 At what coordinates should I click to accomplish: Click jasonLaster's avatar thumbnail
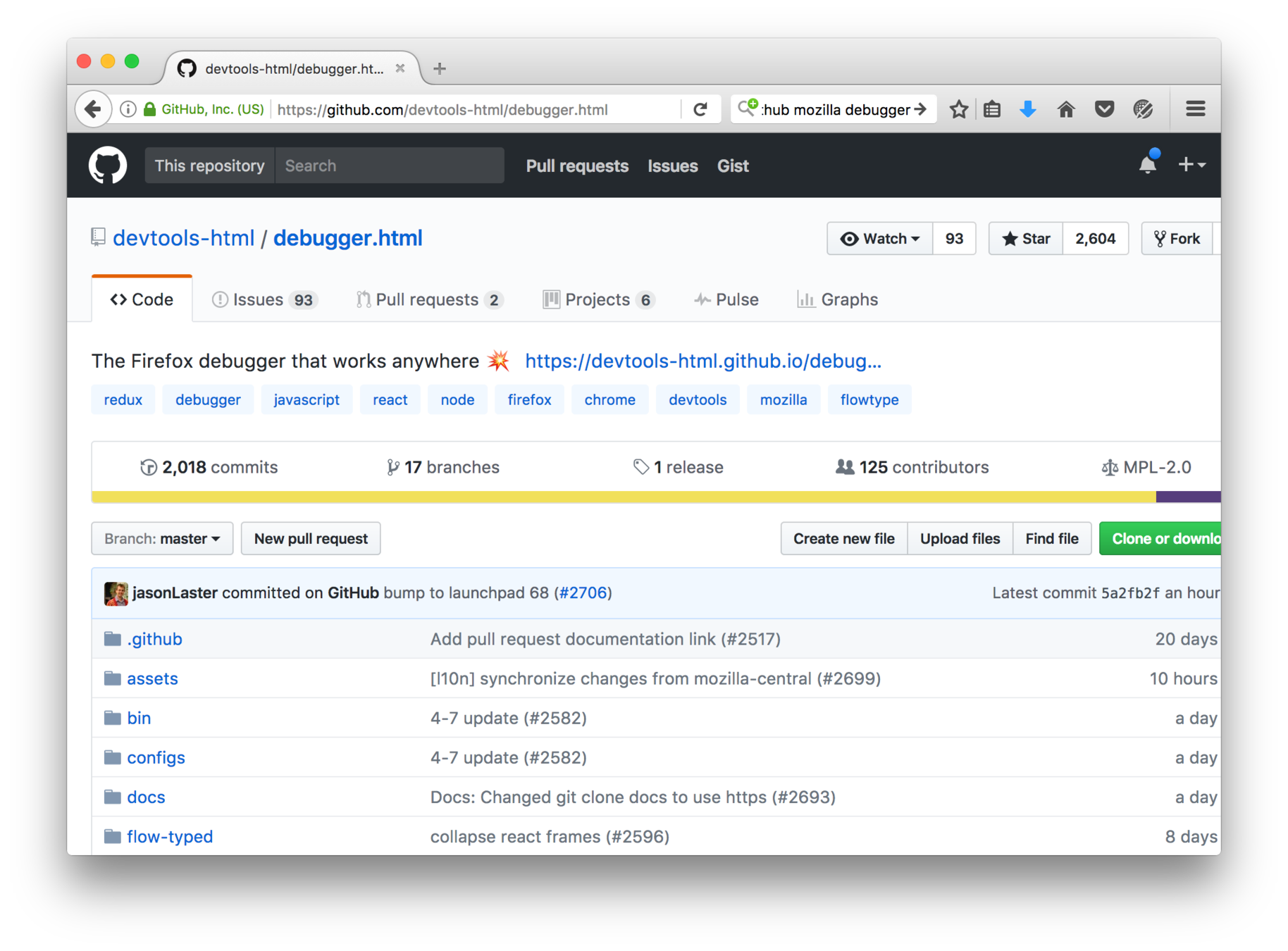pyautogui.click(x=116, y=593)
